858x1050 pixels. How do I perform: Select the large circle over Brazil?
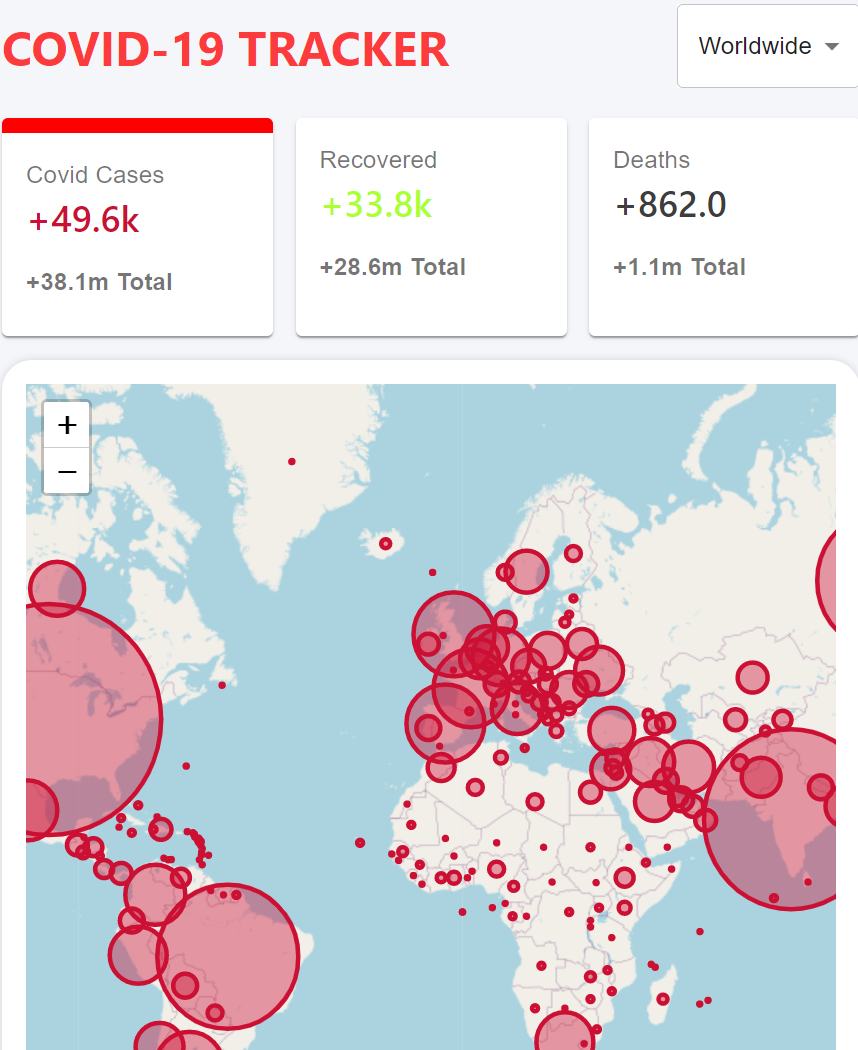[229, 956]
